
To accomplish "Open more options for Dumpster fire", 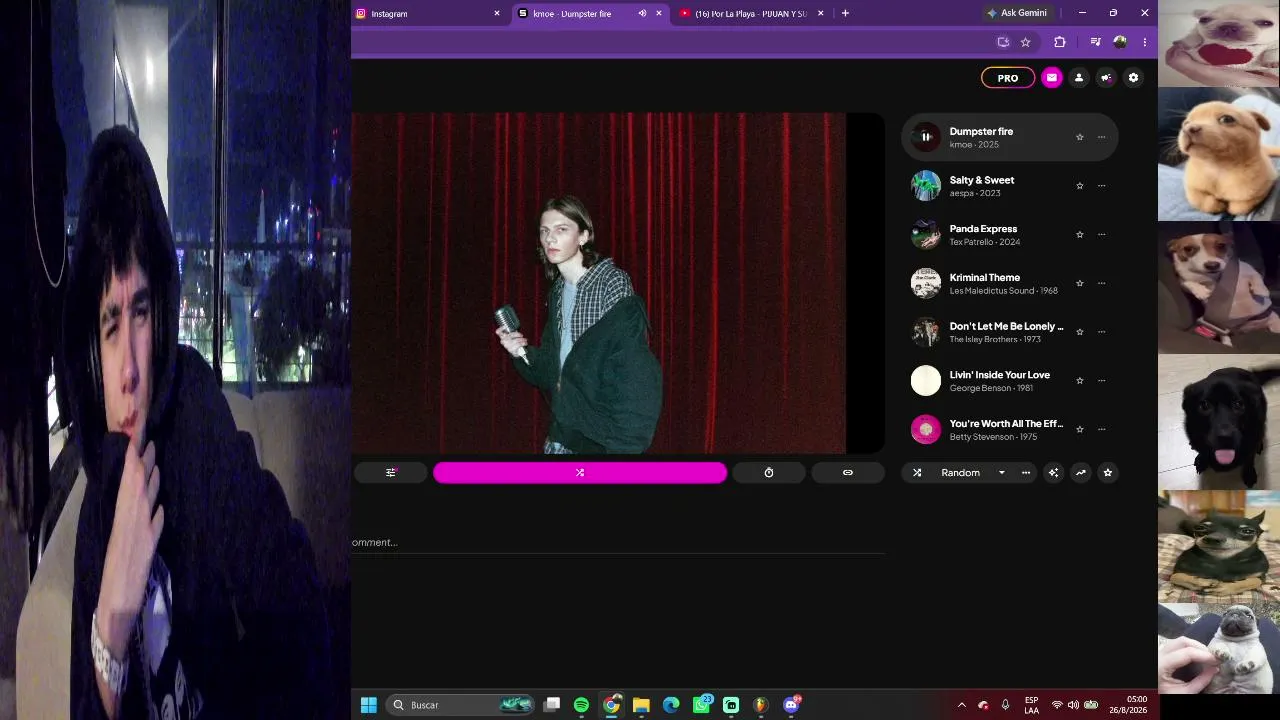I will click(x=1101, y=137).
